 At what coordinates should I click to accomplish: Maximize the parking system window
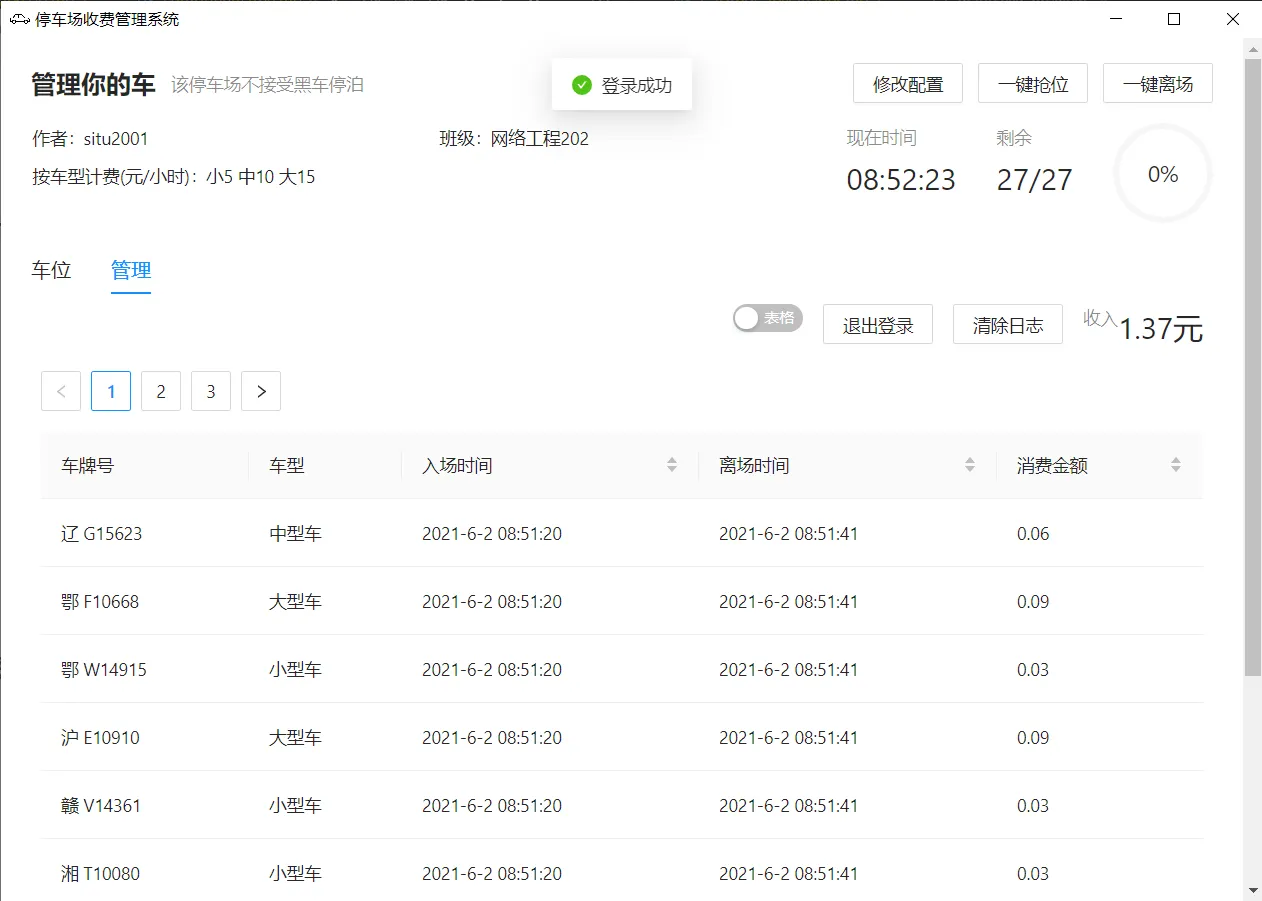click(1174, 19)
